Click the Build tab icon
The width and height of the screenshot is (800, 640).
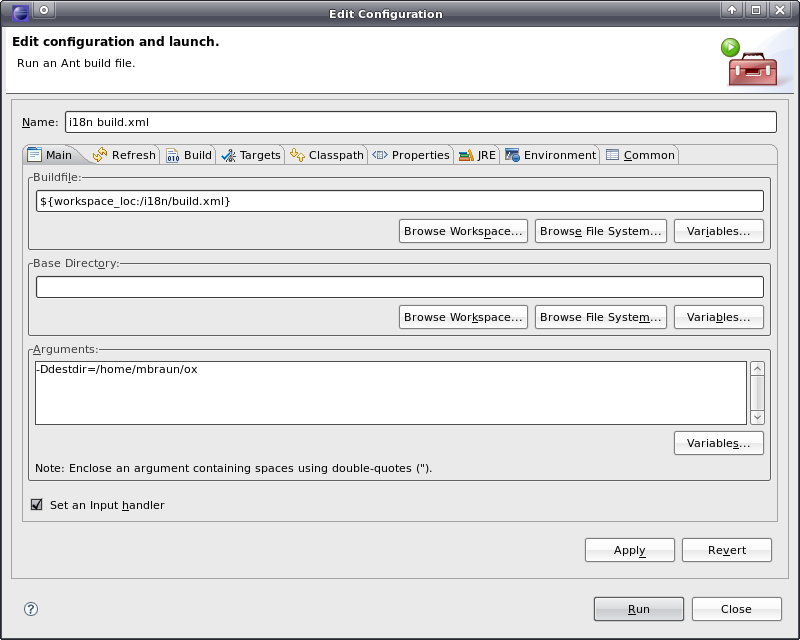[x=173, y=155]
